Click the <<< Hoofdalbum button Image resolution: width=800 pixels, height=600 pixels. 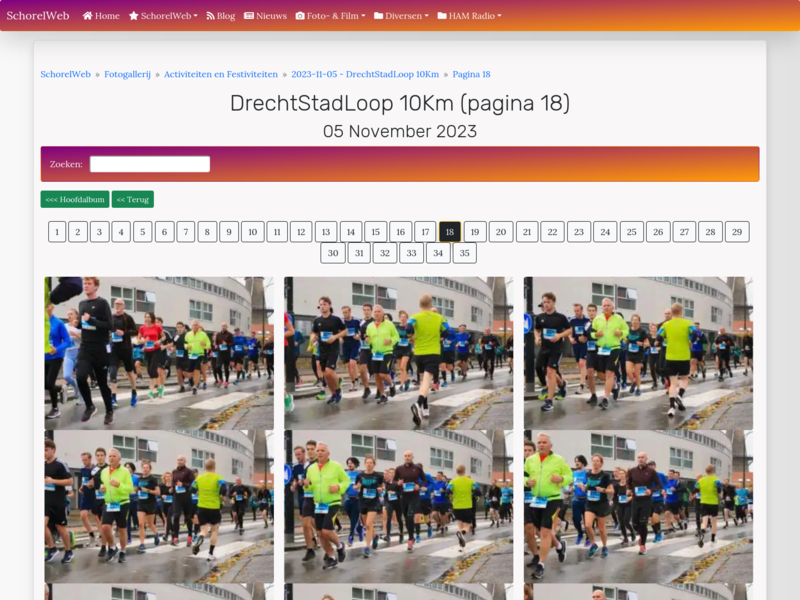click(x=75, y=199)
